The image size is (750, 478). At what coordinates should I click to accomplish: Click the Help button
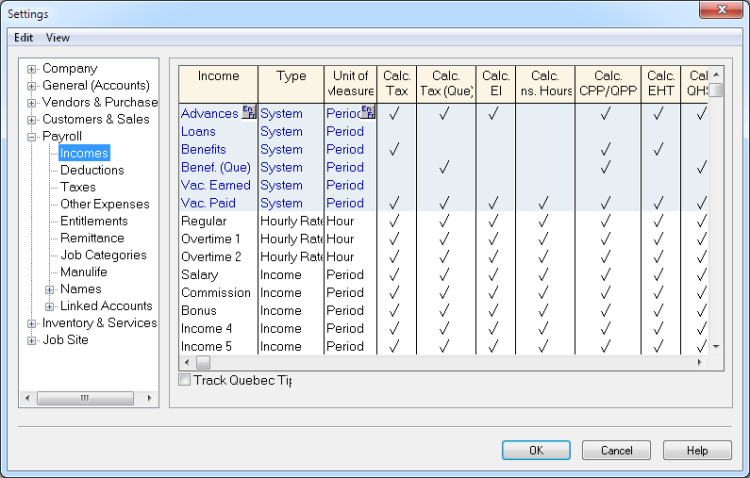coord(697,451)
